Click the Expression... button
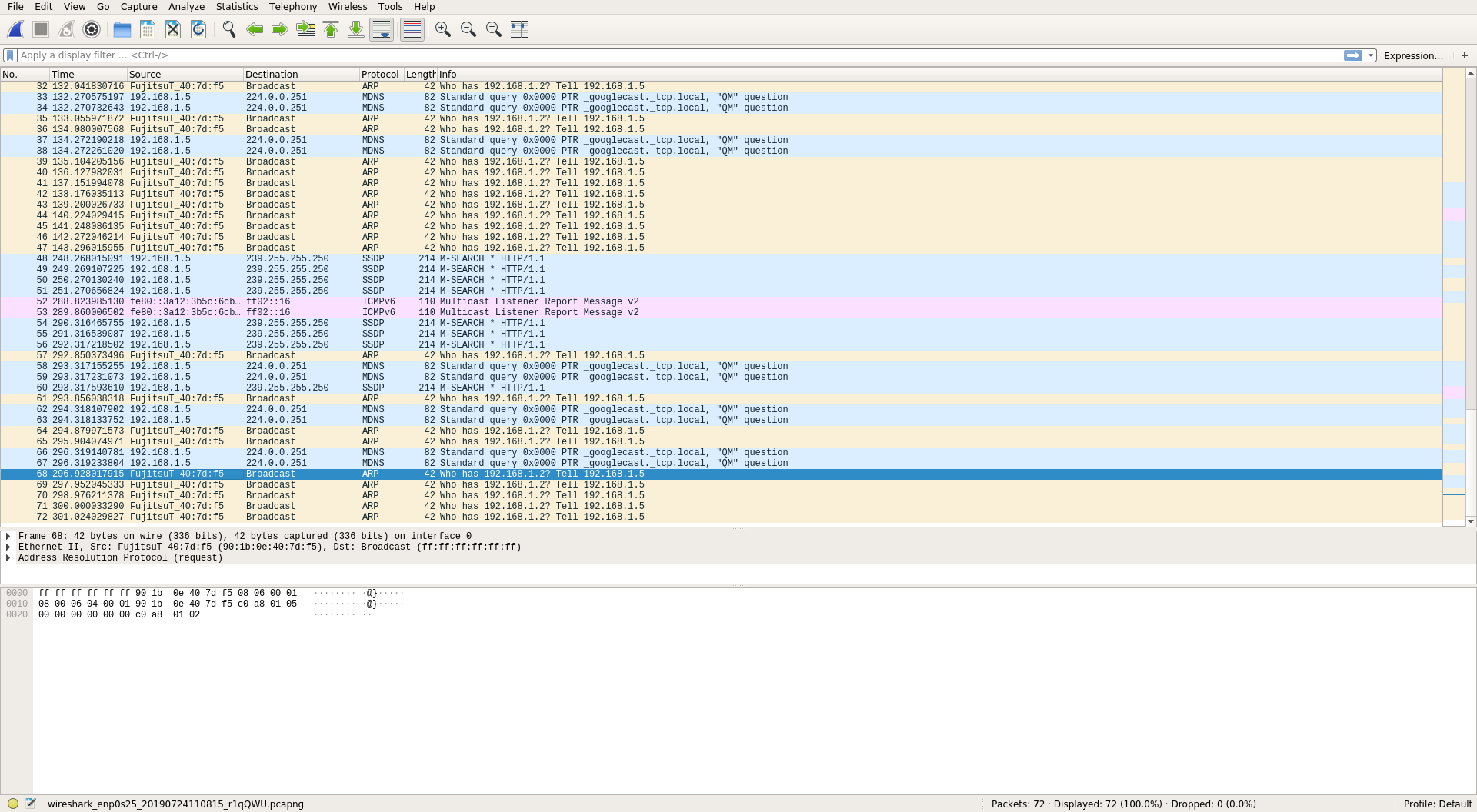The height and width of the screenshot is (812, 1477). click(1412, 55)
